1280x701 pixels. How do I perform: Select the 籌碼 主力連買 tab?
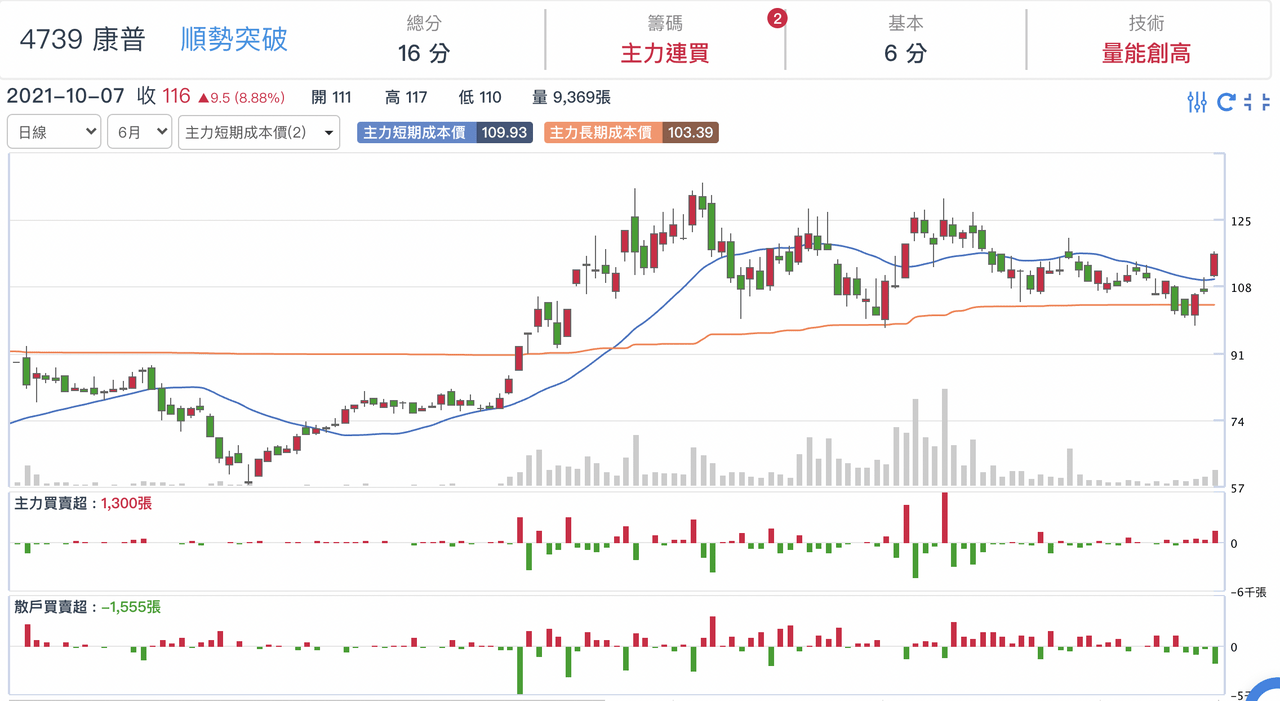tap(665, 40)
